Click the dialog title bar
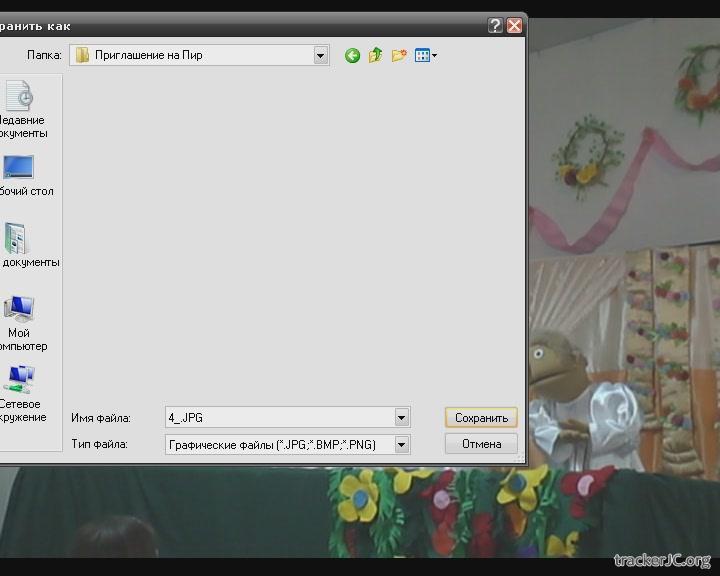 point(250,26)
